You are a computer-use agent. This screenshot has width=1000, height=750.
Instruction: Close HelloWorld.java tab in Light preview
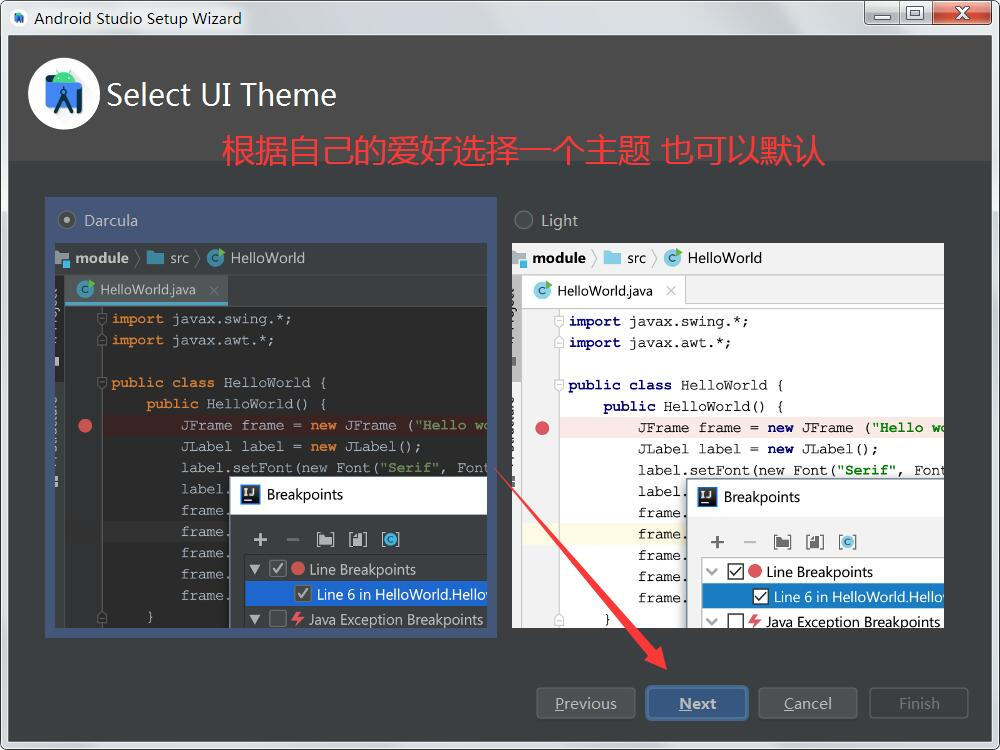[671, 291]
